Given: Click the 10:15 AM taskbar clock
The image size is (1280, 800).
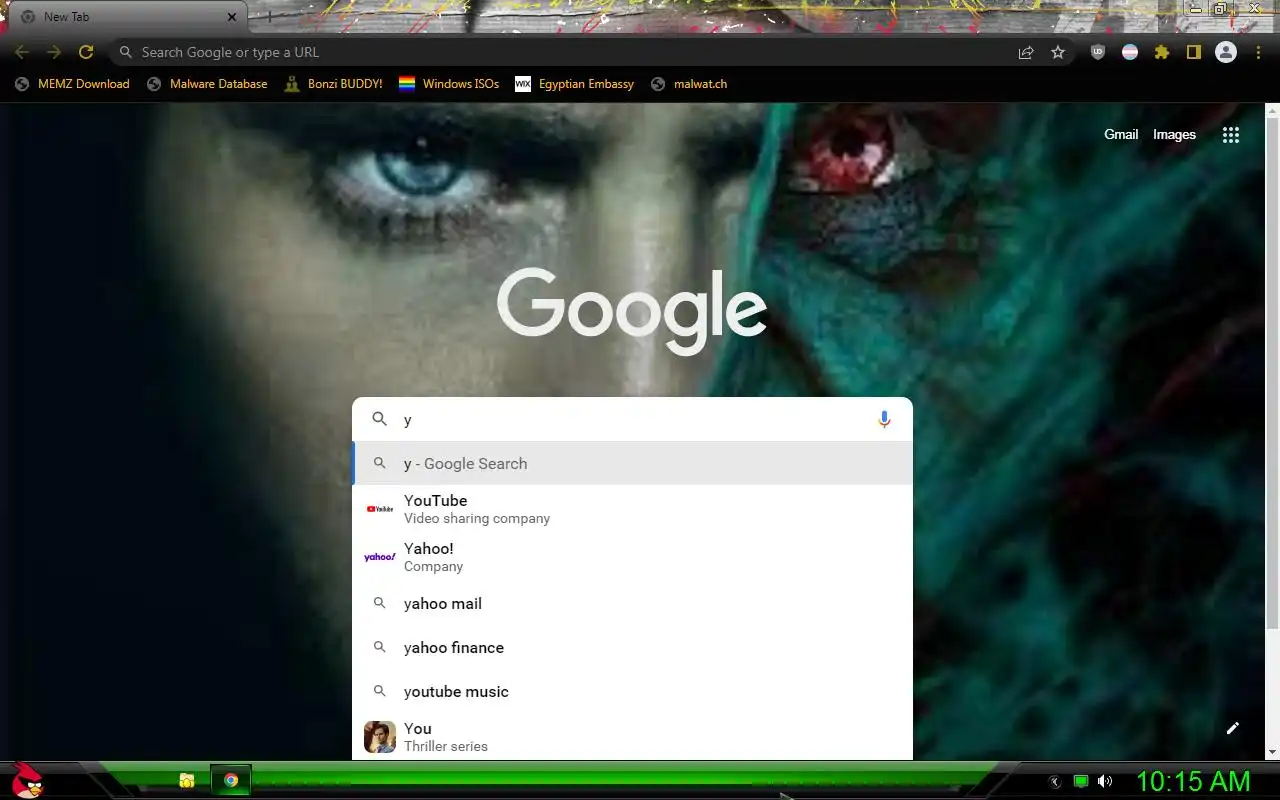Looking at the screenshot, I should tap(1193, 781).
